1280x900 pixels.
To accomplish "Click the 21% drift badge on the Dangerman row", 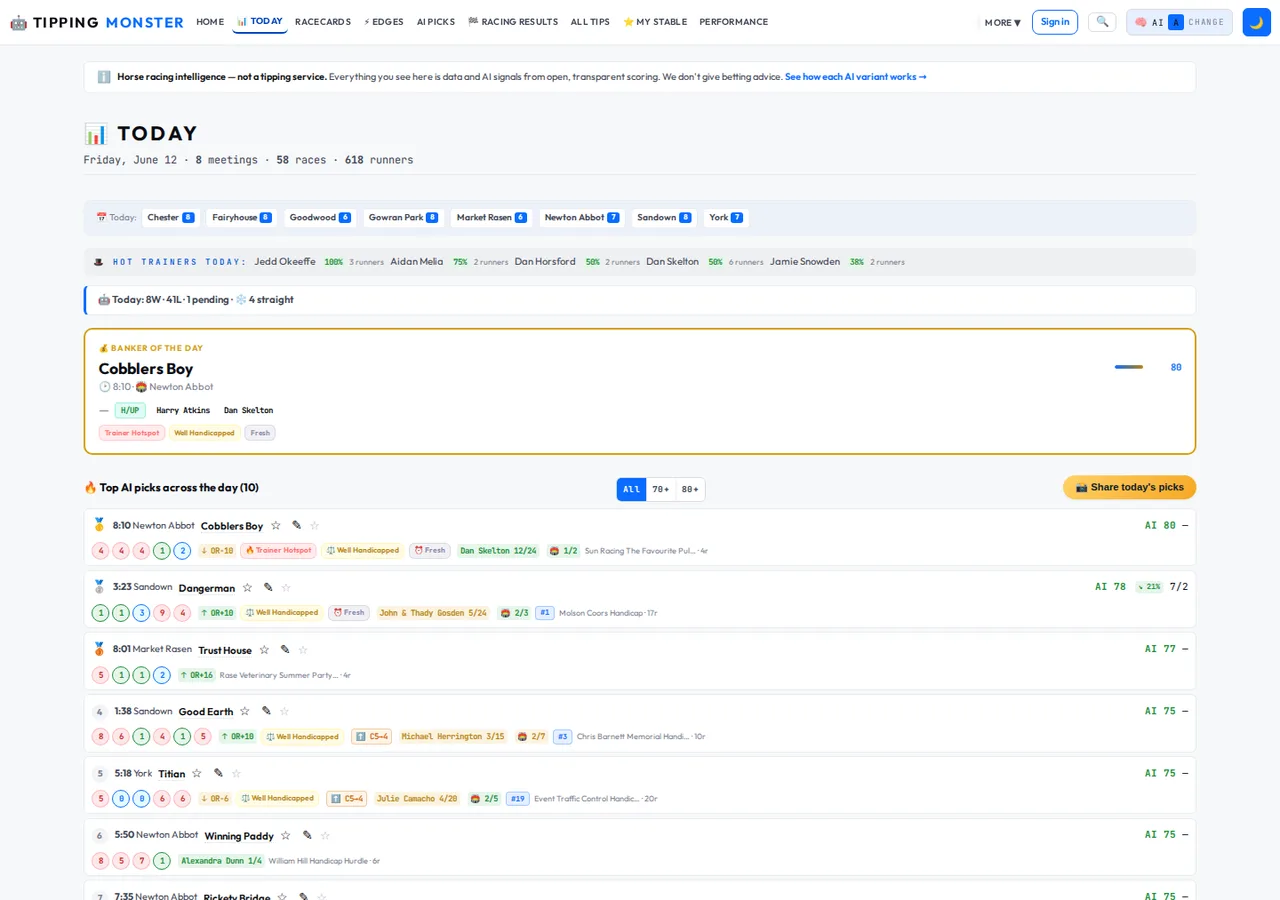I will click(x=1149, y=587).
